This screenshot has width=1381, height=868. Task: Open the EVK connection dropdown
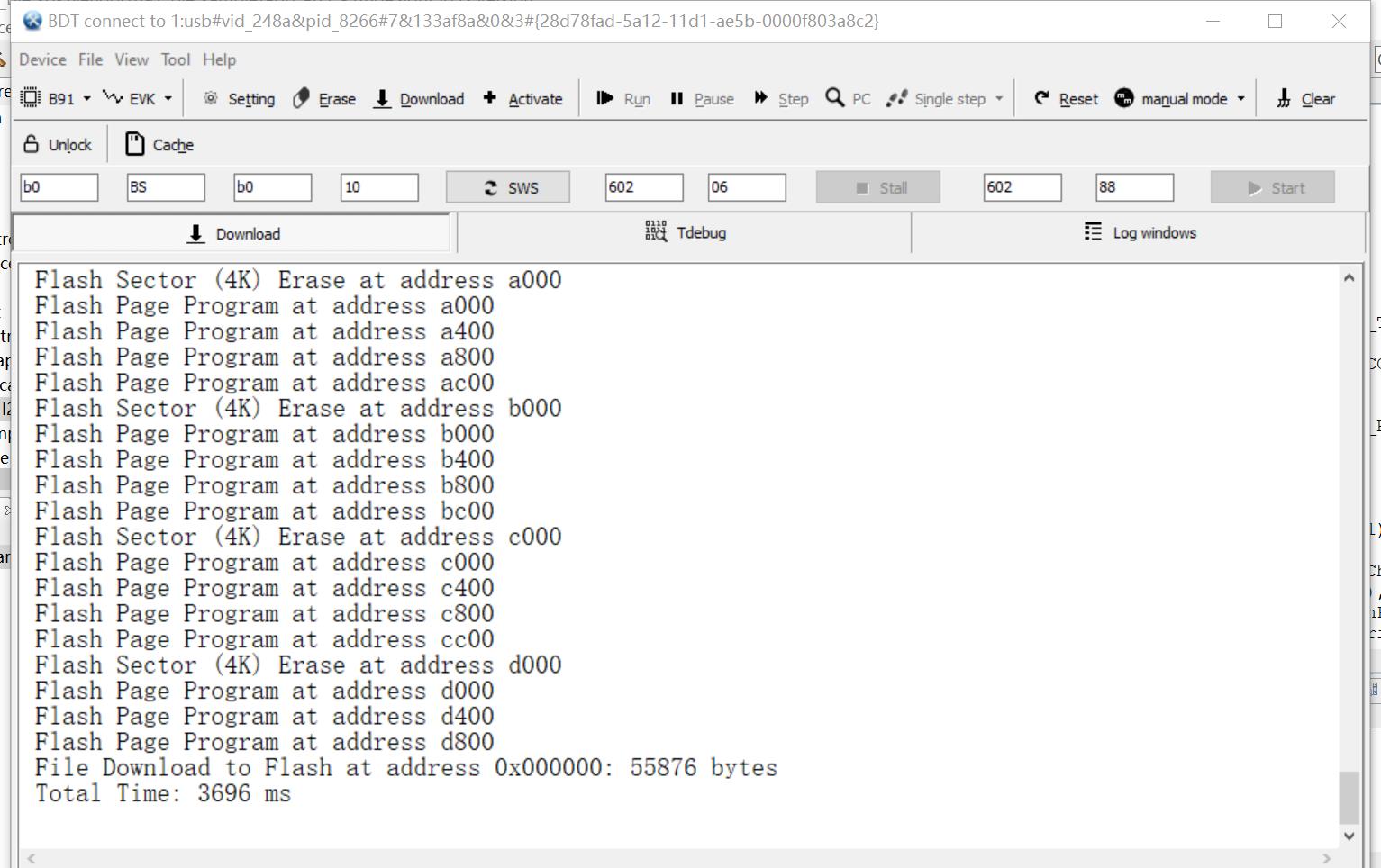137,98
